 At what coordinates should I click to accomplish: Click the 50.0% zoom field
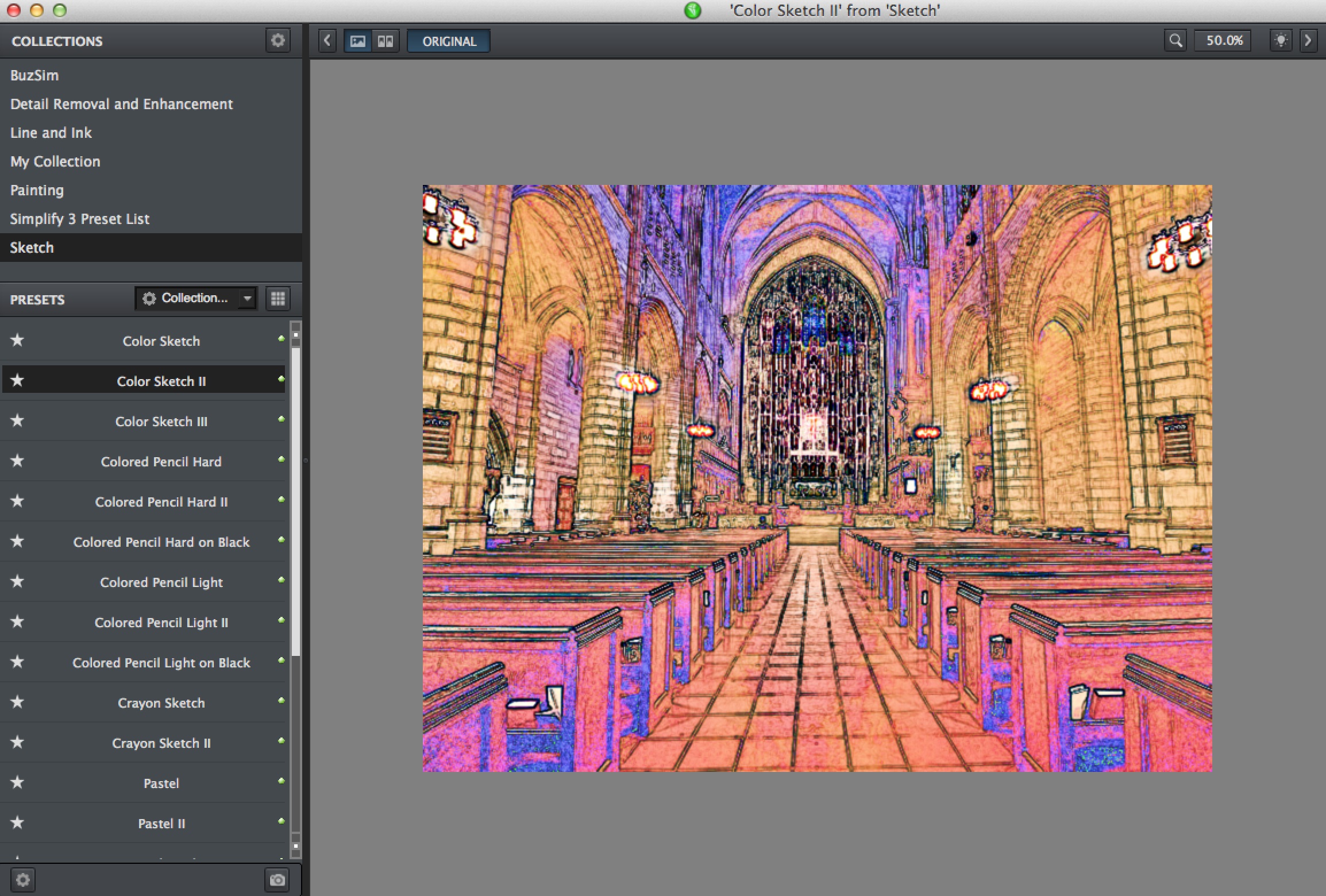tap(1224, 41)
